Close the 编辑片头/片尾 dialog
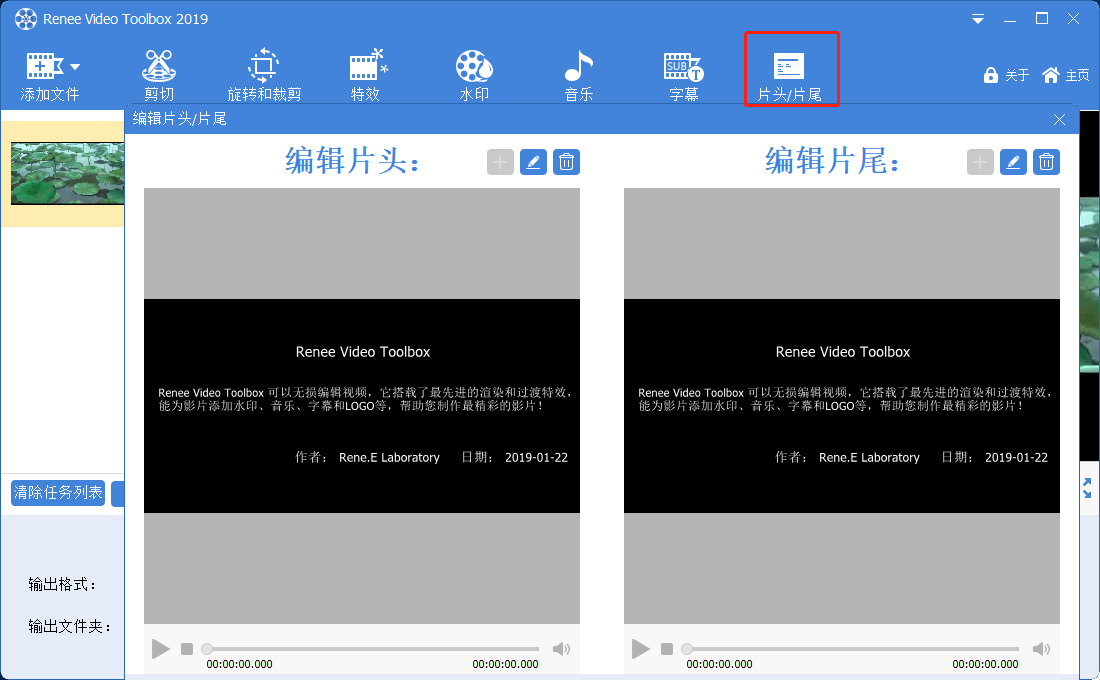Screen dimensions: 1100x680 coord(1059,119)
